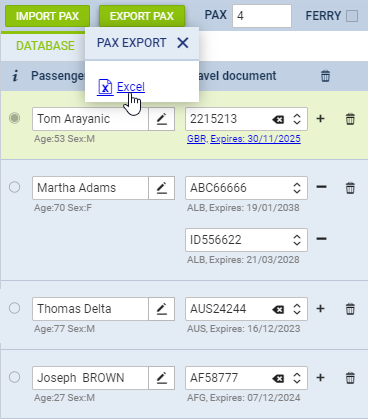Add document for Joseph BROWN with plus
This screenshot has width=368, height=419.
click(321, 377)
